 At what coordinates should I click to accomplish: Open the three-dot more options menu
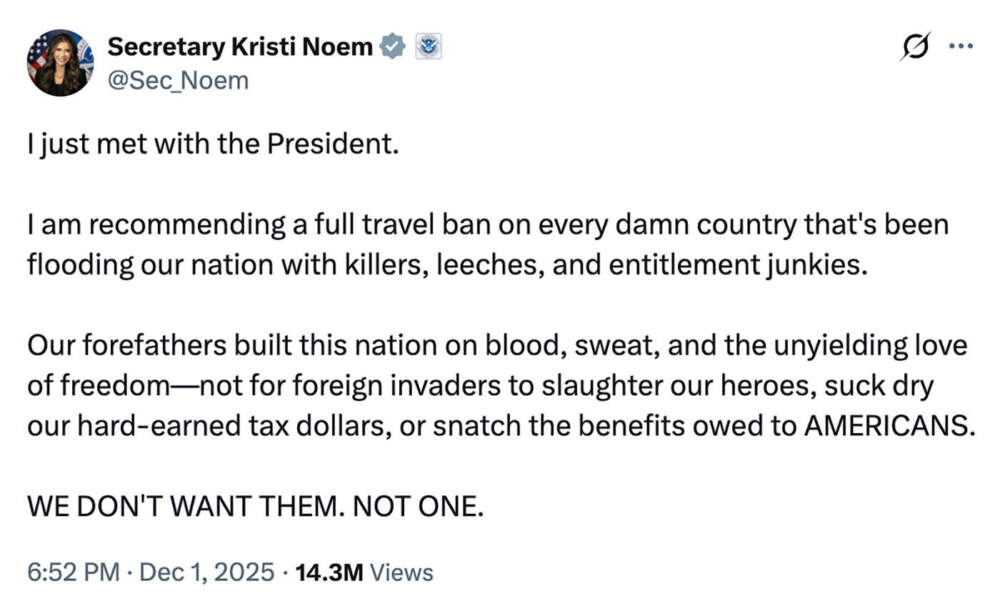[x=959, y=46]
